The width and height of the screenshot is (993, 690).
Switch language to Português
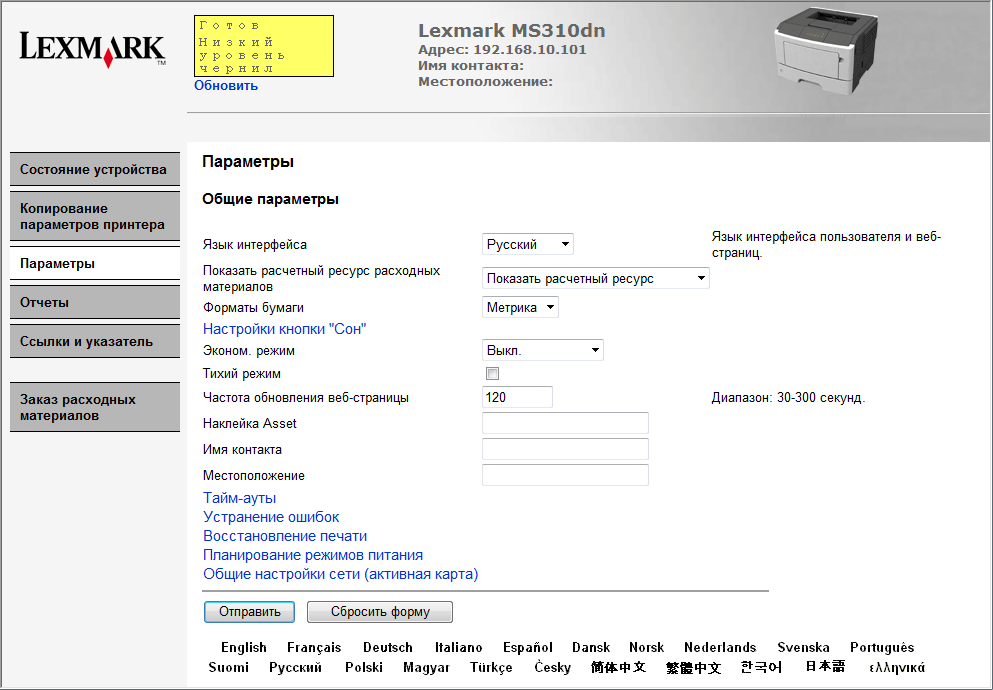tap(882, 647)
